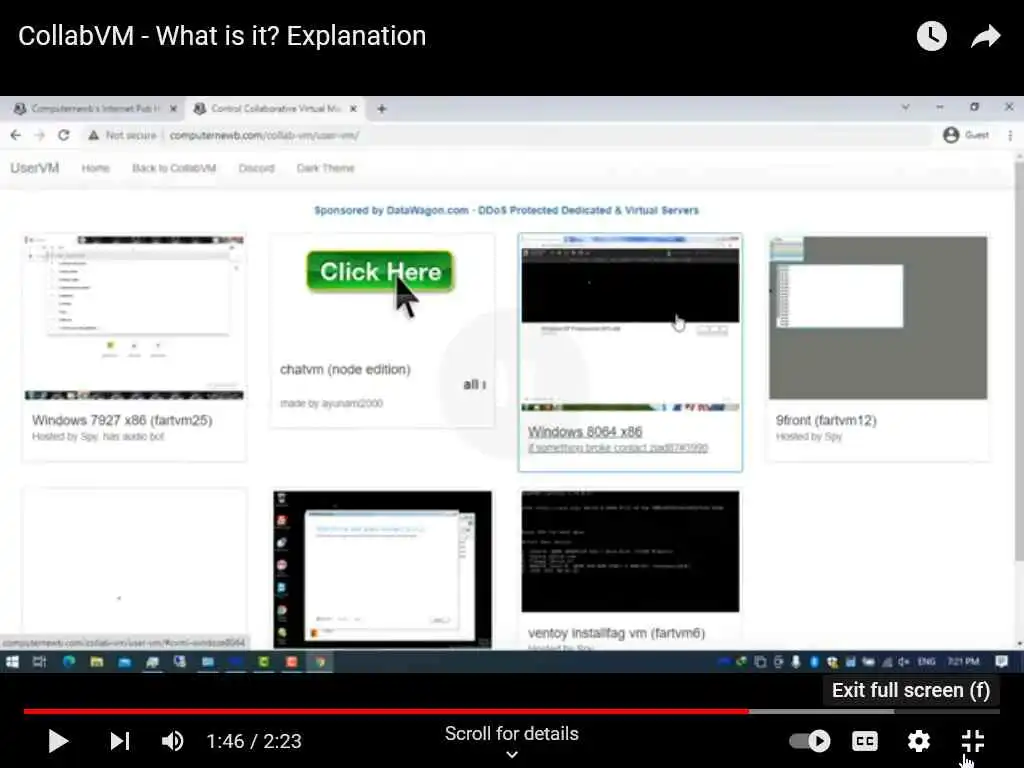Open the Windows Start menu
This screenshot has height=768, width=1024.
coord(12,662)
